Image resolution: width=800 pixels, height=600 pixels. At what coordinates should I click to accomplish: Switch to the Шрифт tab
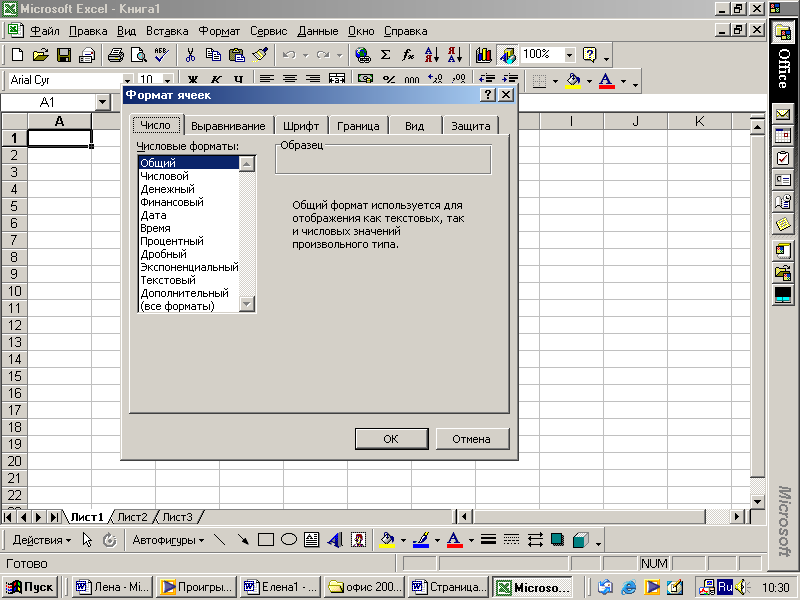(301, 126)
